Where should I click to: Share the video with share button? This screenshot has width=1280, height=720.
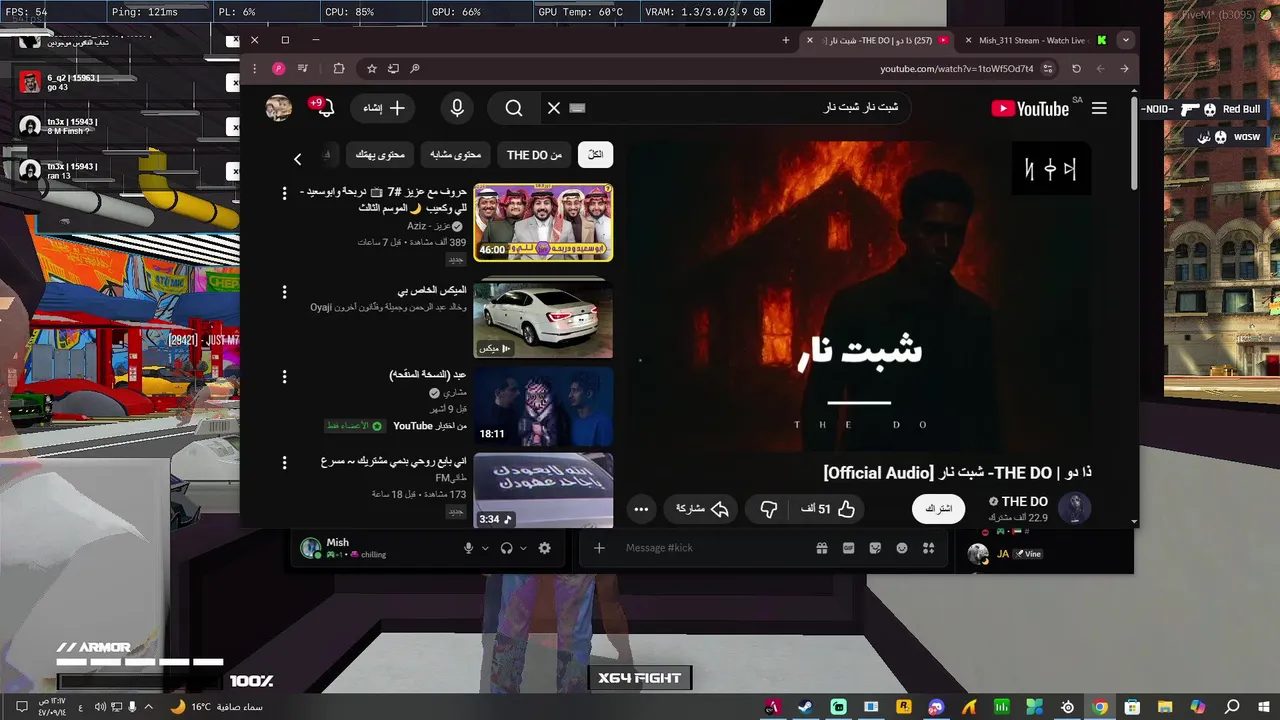click(x=702, y=509)
